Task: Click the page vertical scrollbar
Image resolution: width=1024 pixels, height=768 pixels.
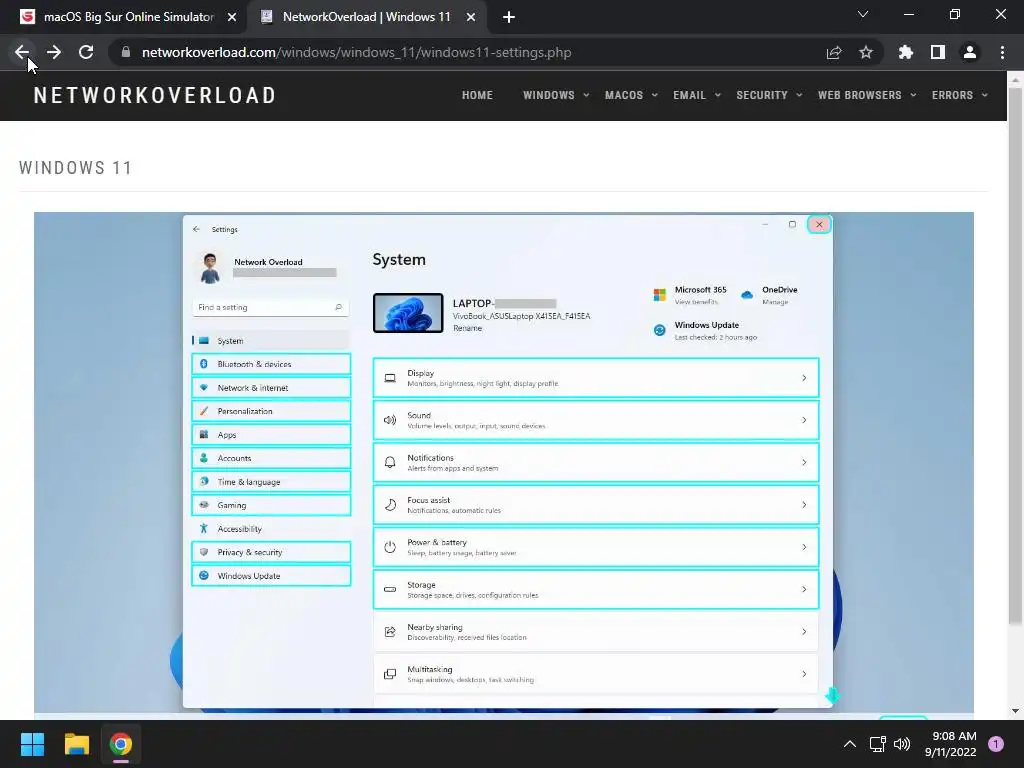Action: click(x=1015, y=356)
